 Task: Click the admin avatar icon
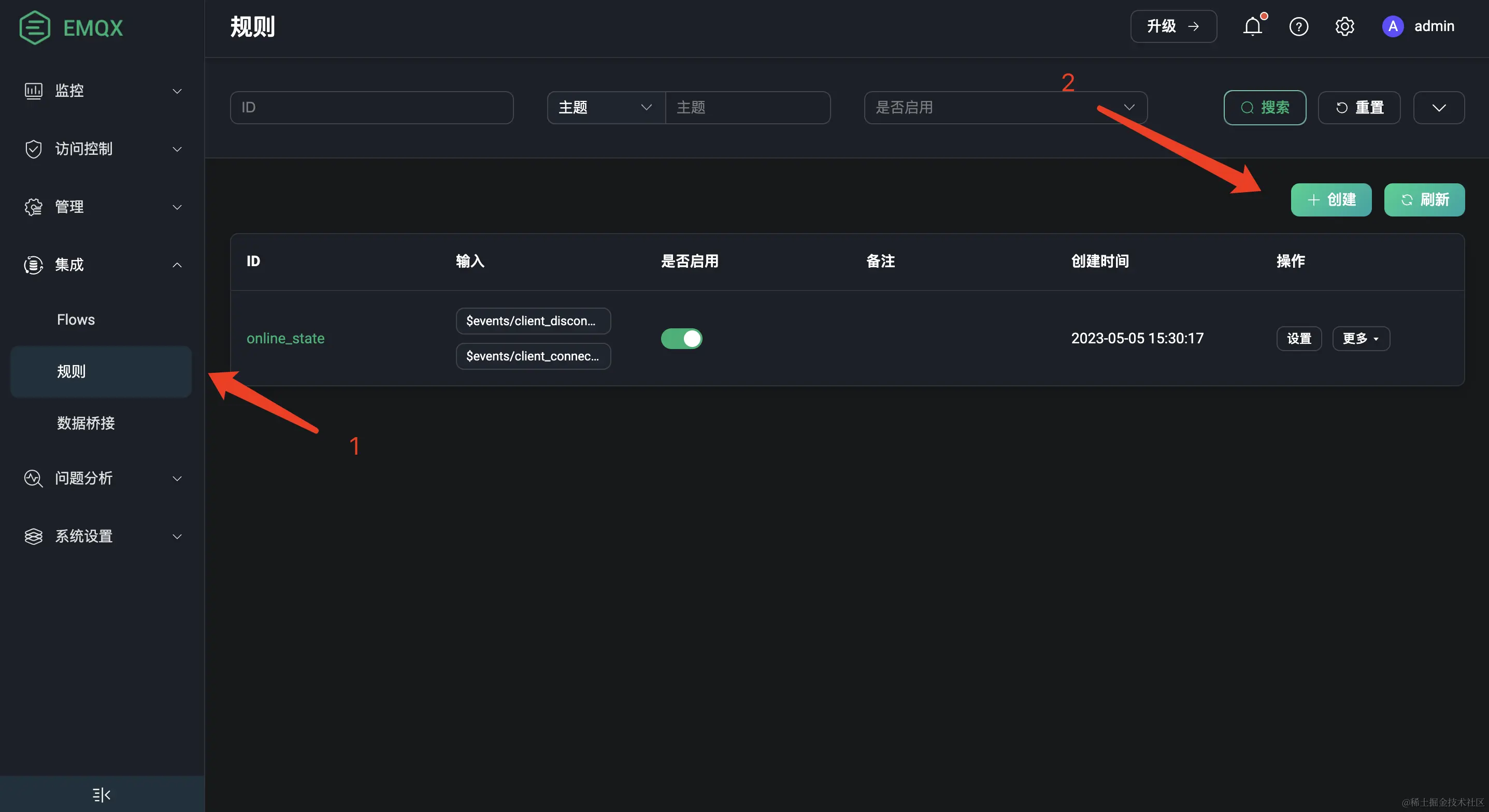1393,26
